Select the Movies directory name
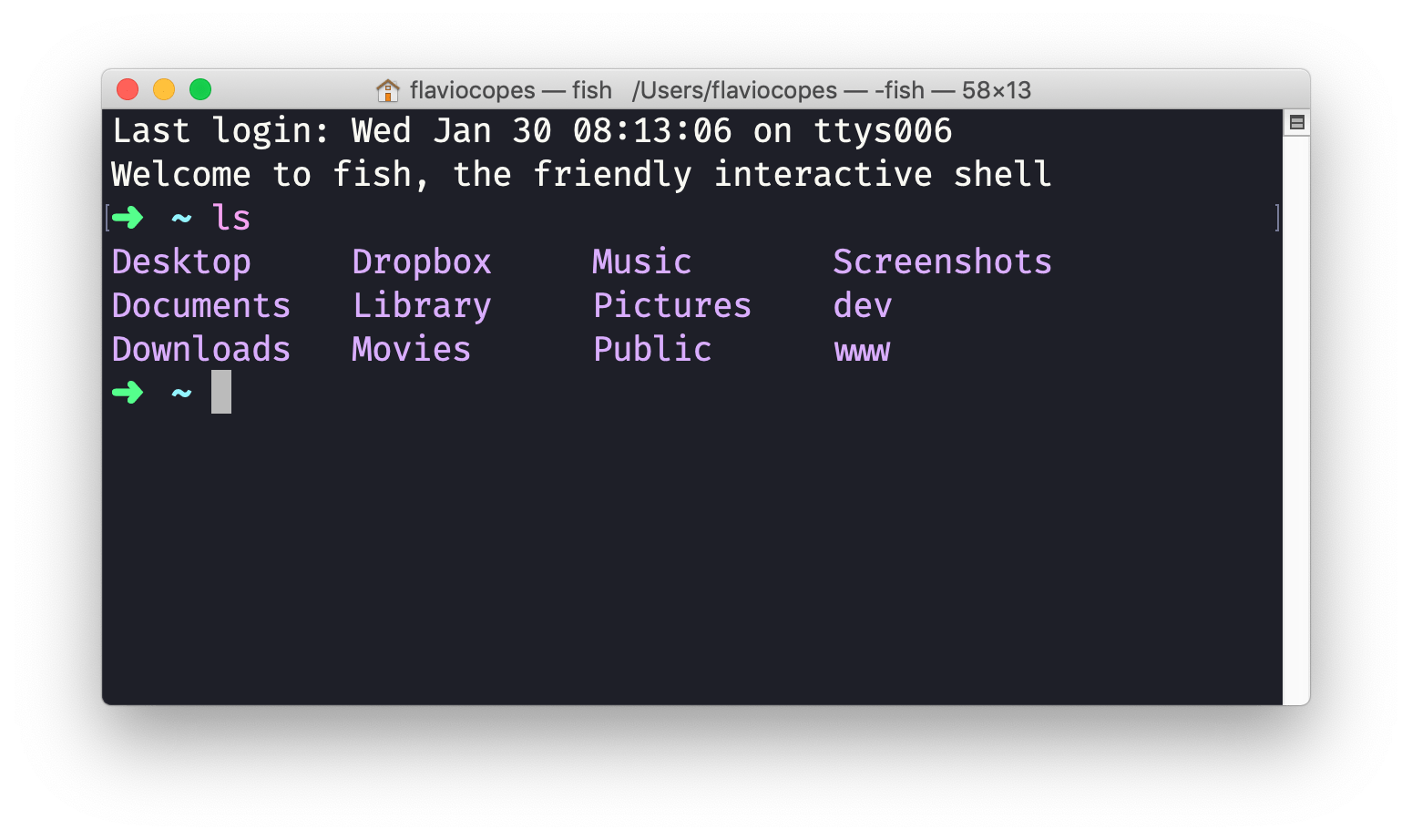 (411, 349)
